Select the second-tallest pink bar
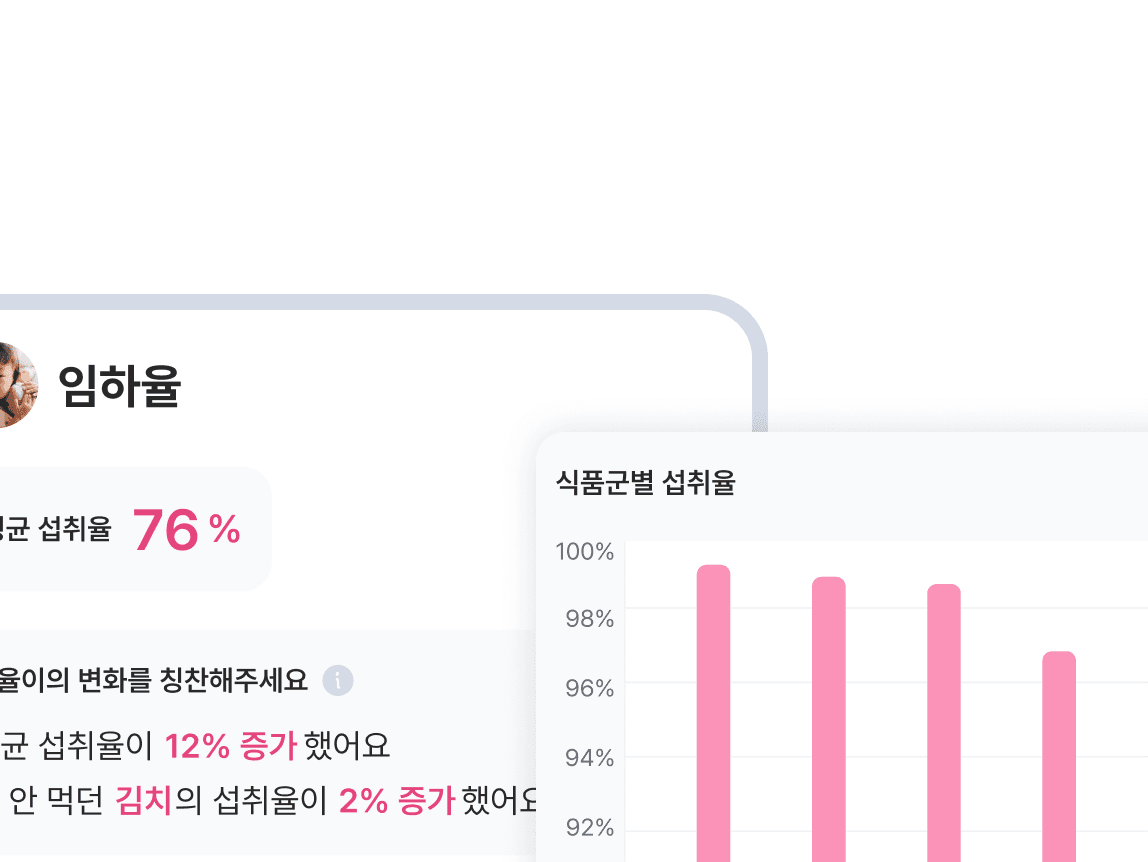The image size is (1148, 862). 829,719
